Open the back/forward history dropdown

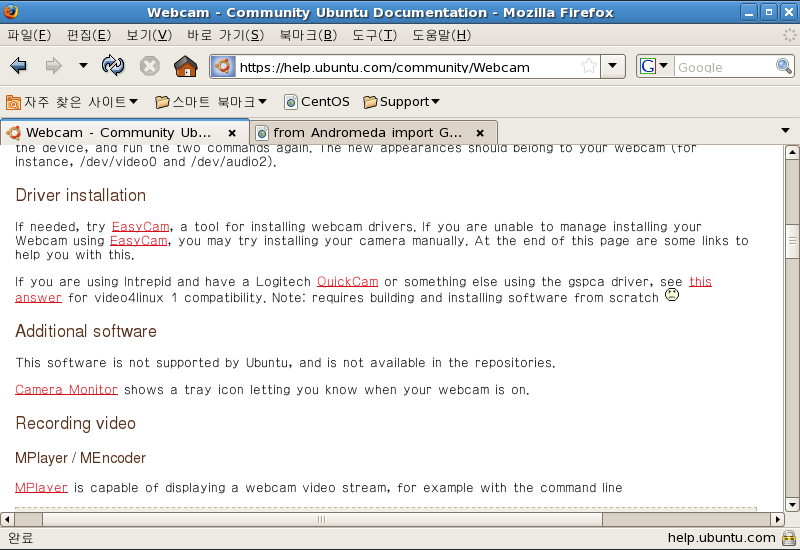[x=83, y=65]
